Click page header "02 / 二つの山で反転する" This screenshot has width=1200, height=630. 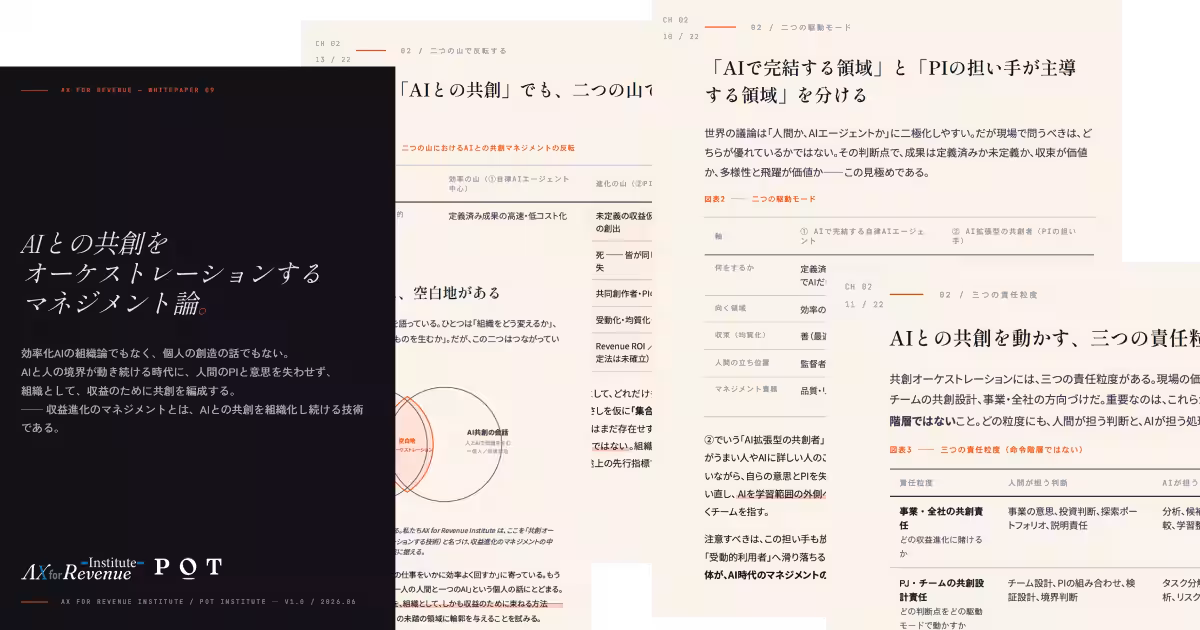coord(453,50)
